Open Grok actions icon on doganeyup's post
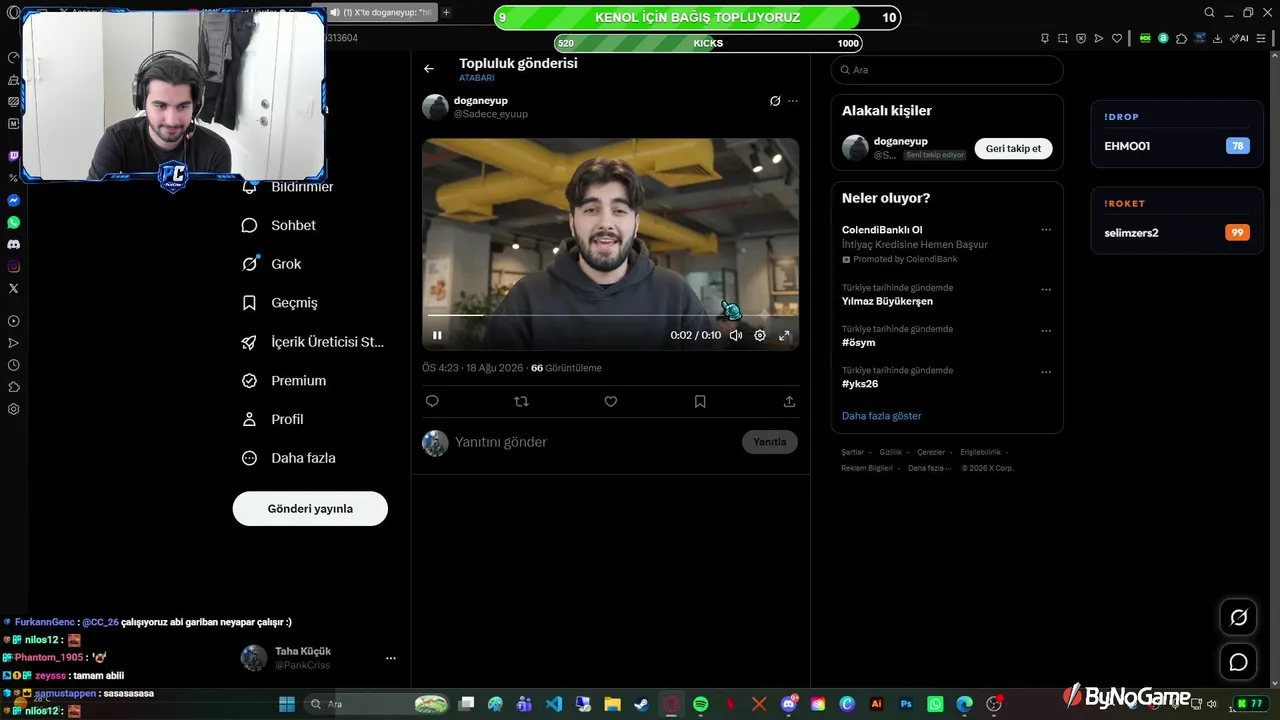1280x720 pixels. tap(775, 101)
